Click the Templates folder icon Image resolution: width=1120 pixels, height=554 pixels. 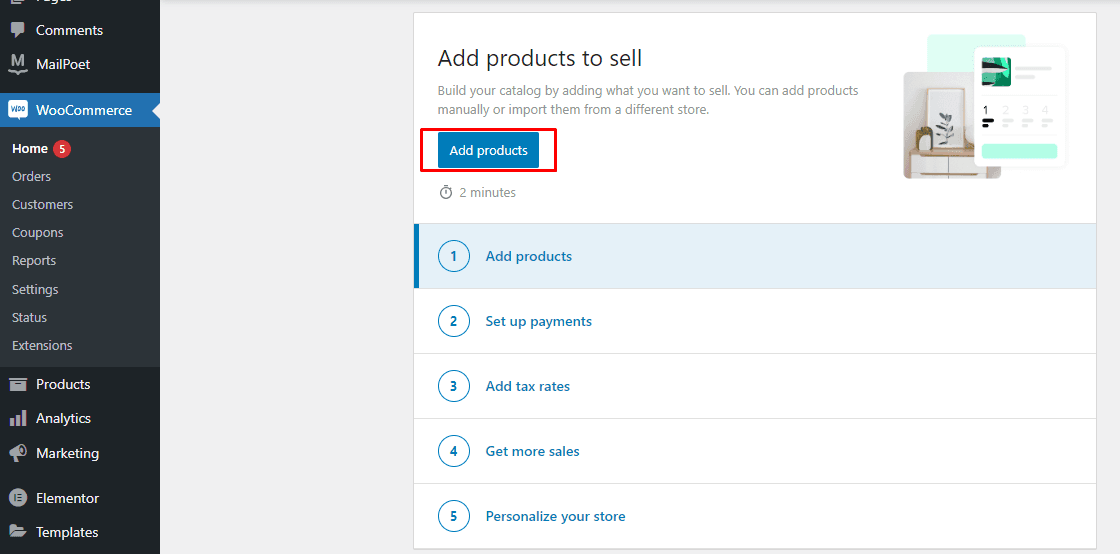(x=18, y=532)
